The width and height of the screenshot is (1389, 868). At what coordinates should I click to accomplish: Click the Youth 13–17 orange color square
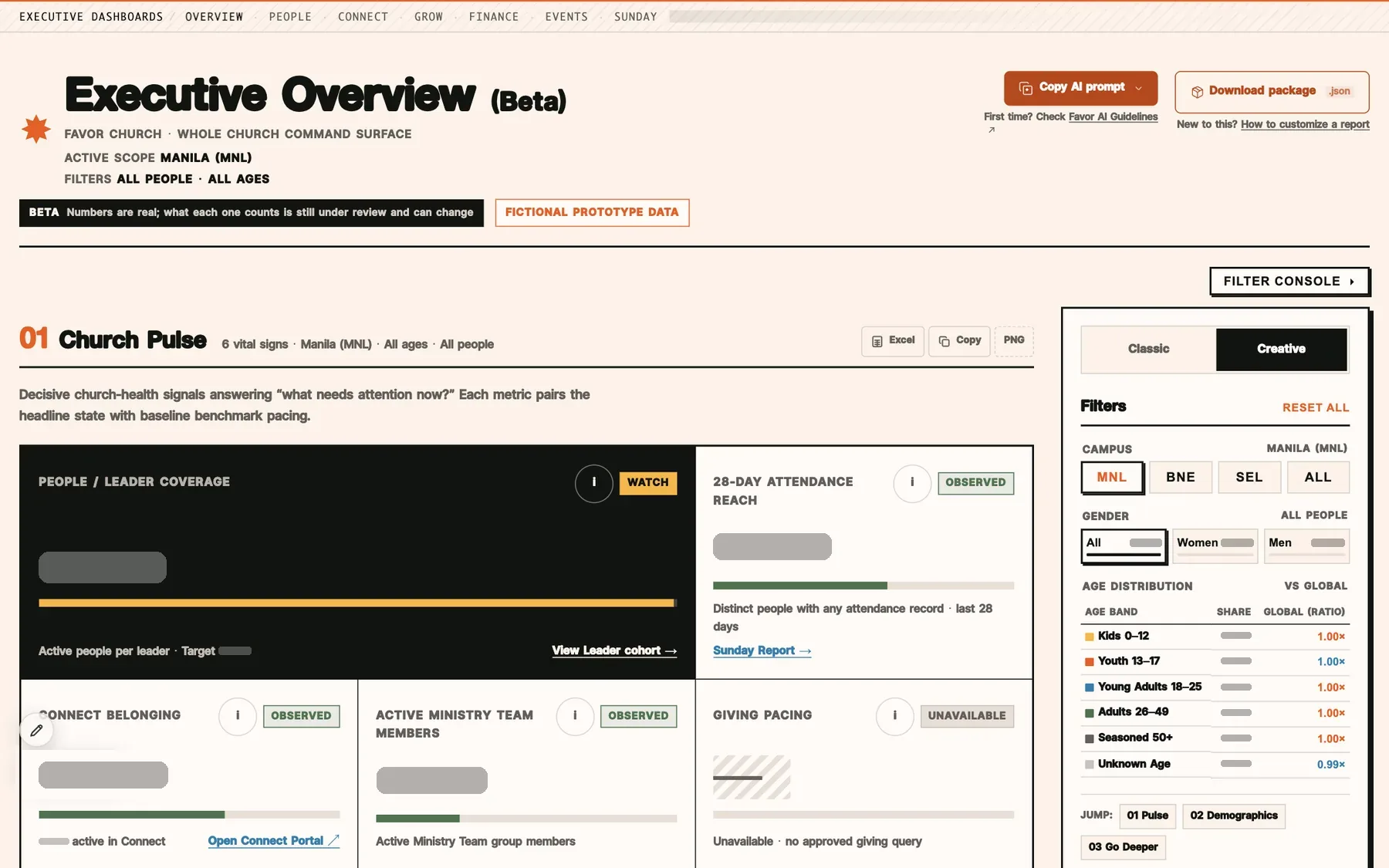(x=1090, y=662)
